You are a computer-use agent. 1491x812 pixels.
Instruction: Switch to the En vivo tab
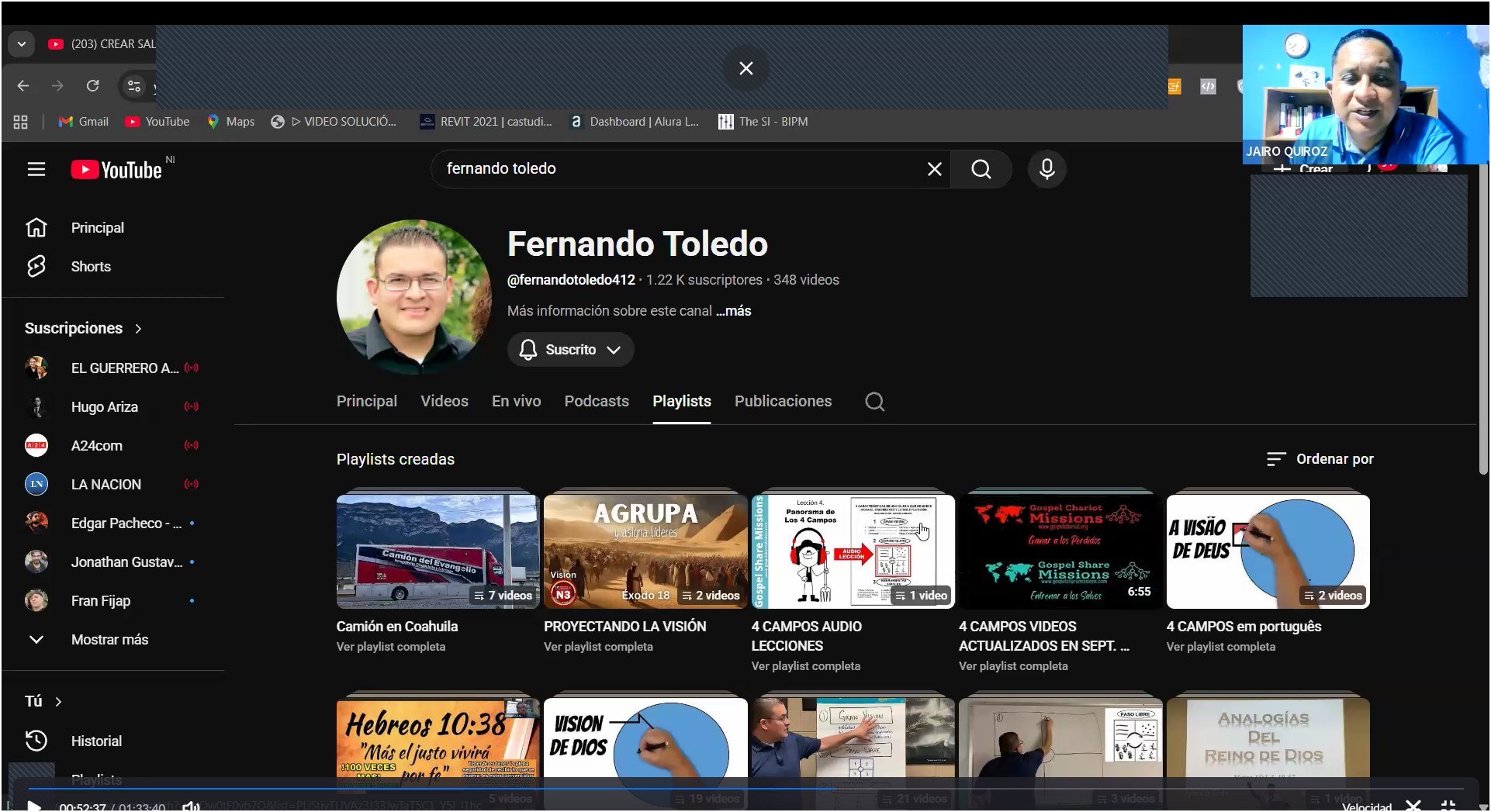517,402
